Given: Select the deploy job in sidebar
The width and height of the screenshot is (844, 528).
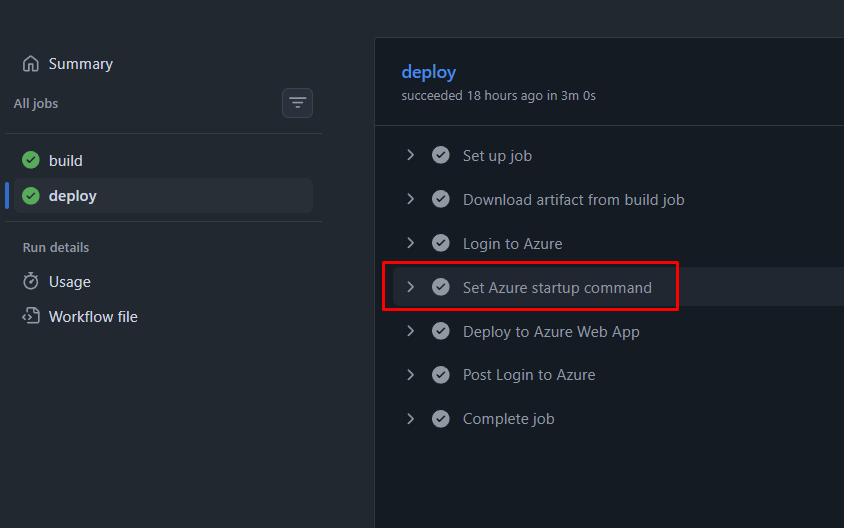Looking at the screenshot, I should coord(164,195).
